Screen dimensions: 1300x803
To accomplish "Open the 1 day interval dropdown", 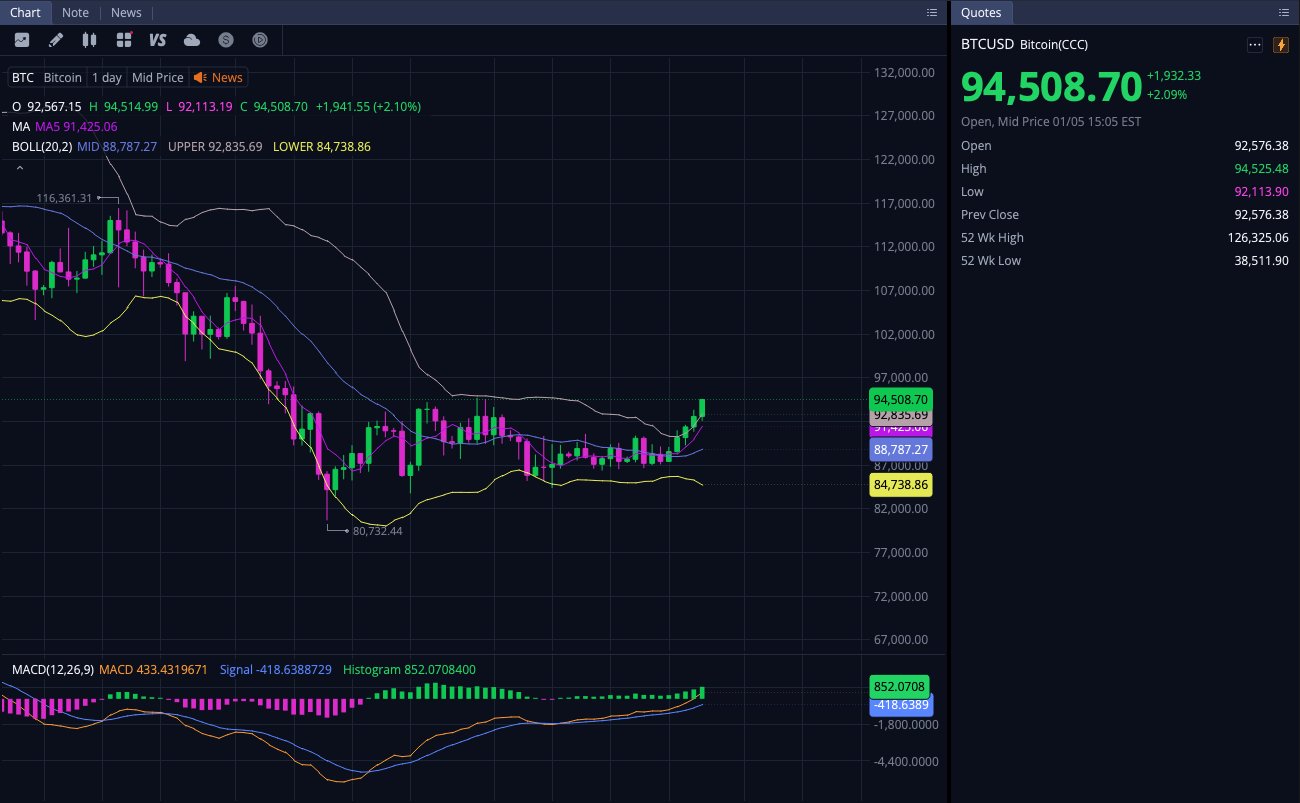I will [x=107, y=77].
